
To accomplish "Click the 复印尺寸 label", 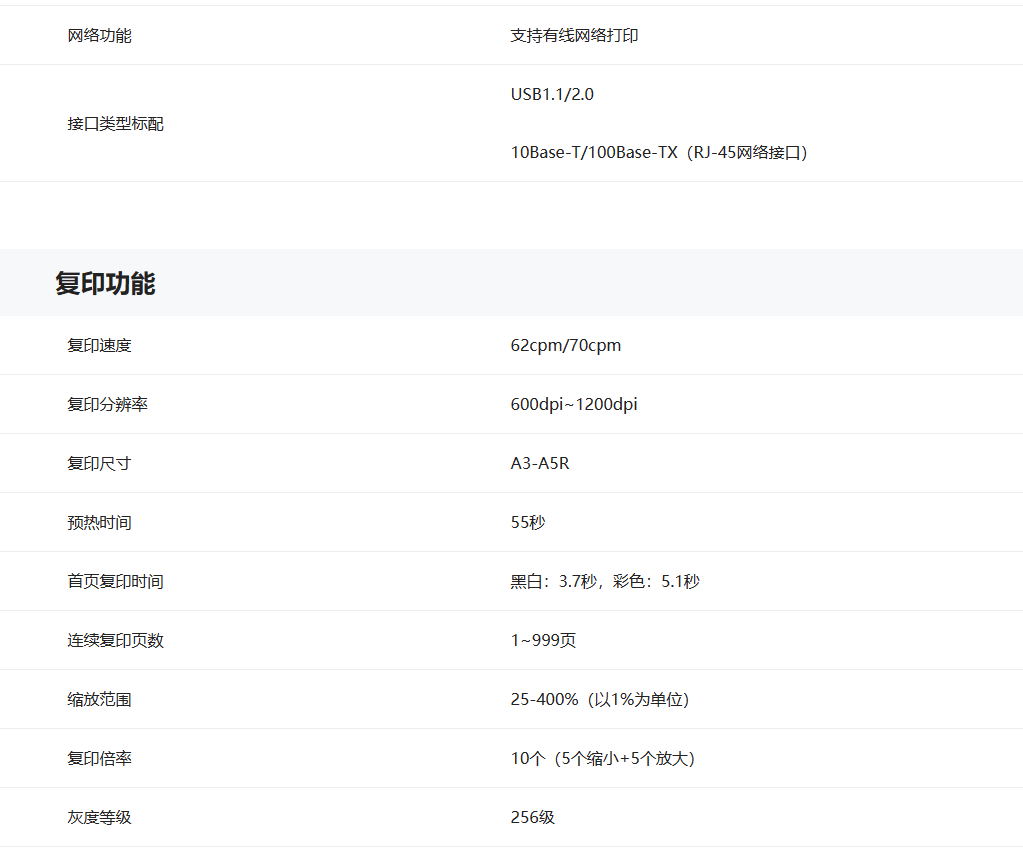I will pyautogui.click(x=99, y=464).
